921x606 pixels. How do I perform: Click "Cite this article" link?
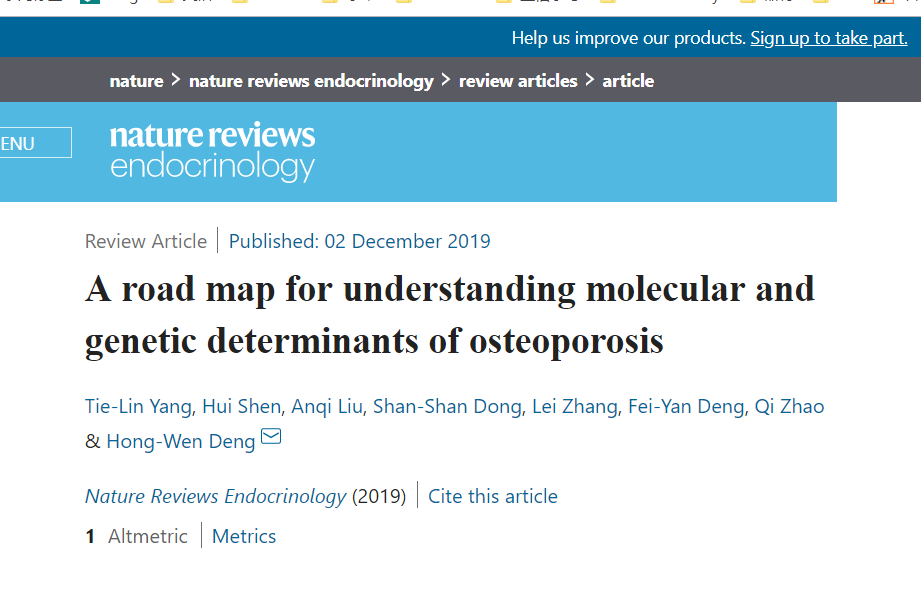point(493,497)
